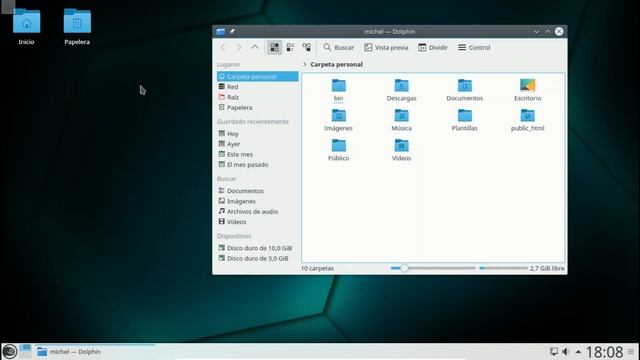The width and height of the screenshot is (640, 360).
Task: Click the desktop toolbox in the corner
Action: click(x=8, y=7)
